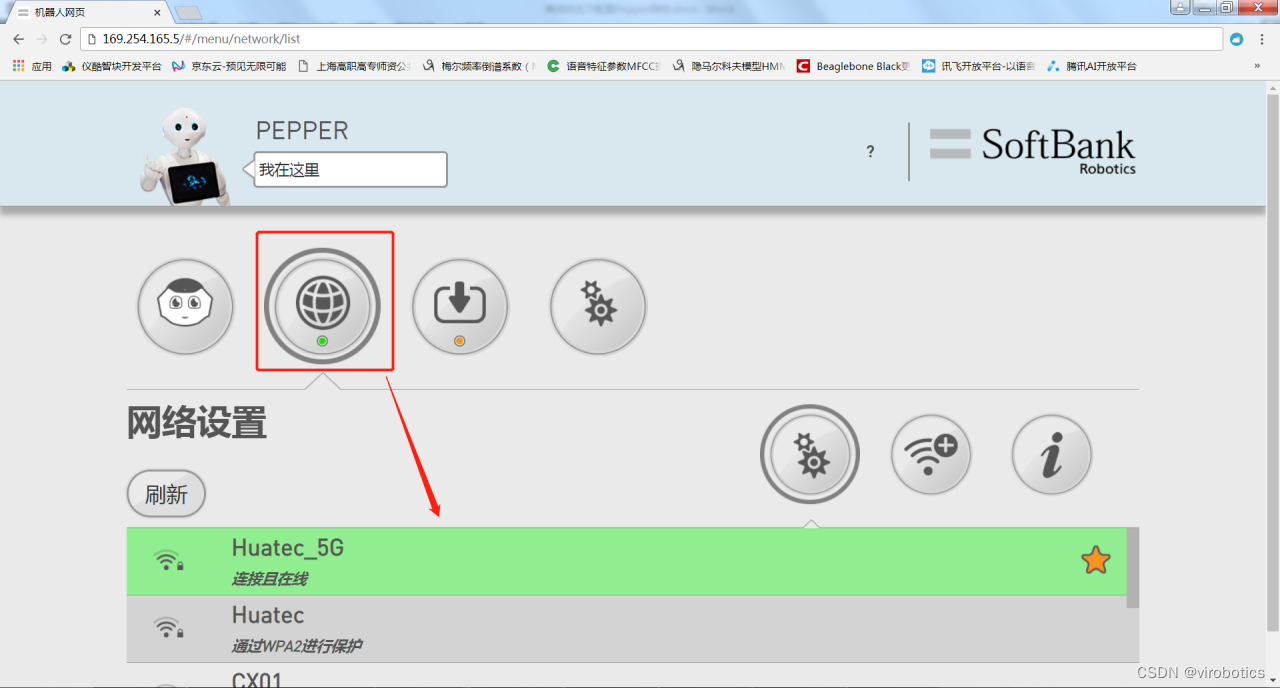1280x688 pixels.
Task: Select the Huatec_5G network name
Action: 288,548
